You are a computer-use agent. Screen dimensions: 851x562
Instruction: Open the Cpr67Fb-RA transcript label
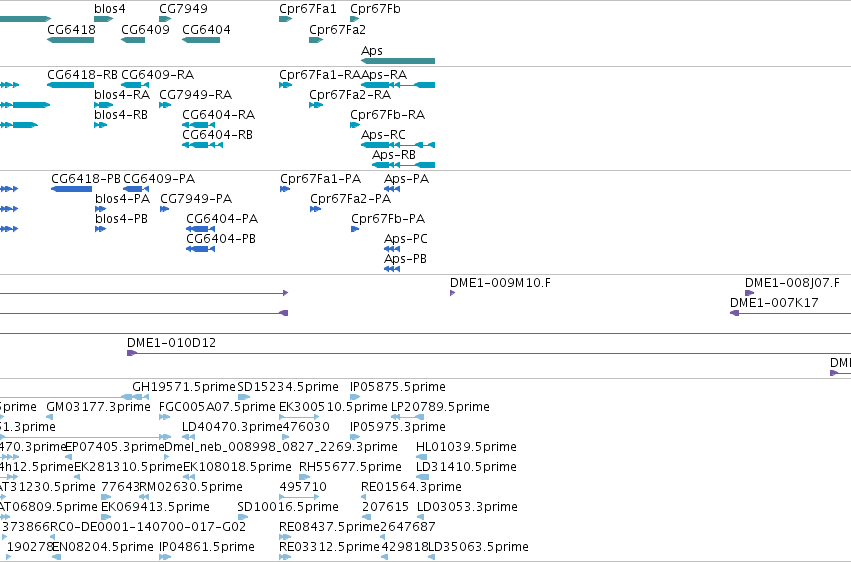coord(388,114)
